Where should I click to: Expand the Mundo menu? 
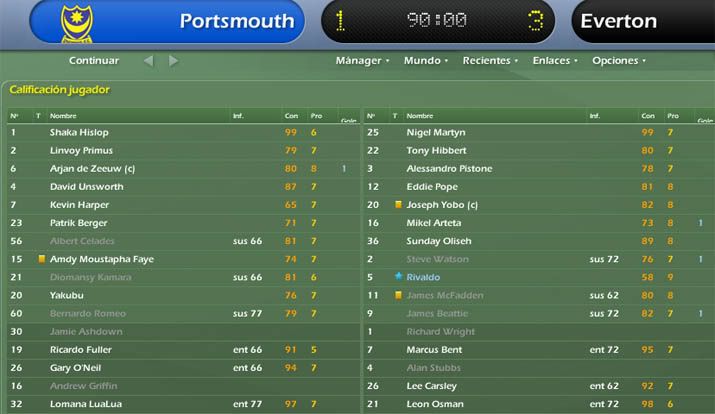tap(426, 61)
